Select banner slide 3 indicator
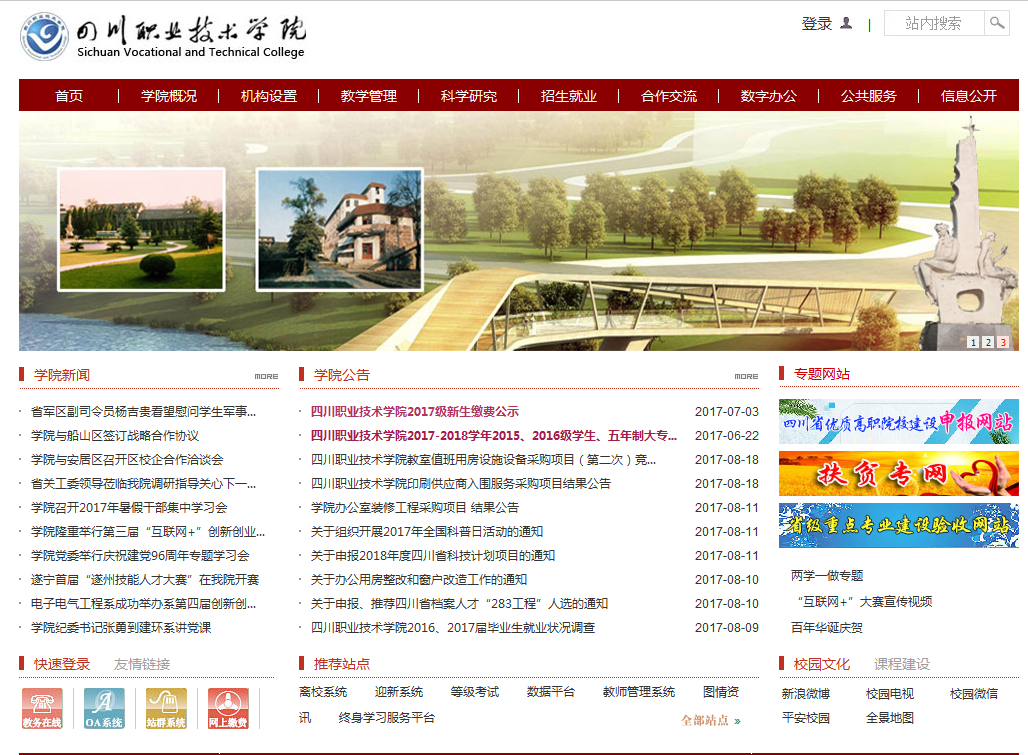 (x=1003, y=342)
